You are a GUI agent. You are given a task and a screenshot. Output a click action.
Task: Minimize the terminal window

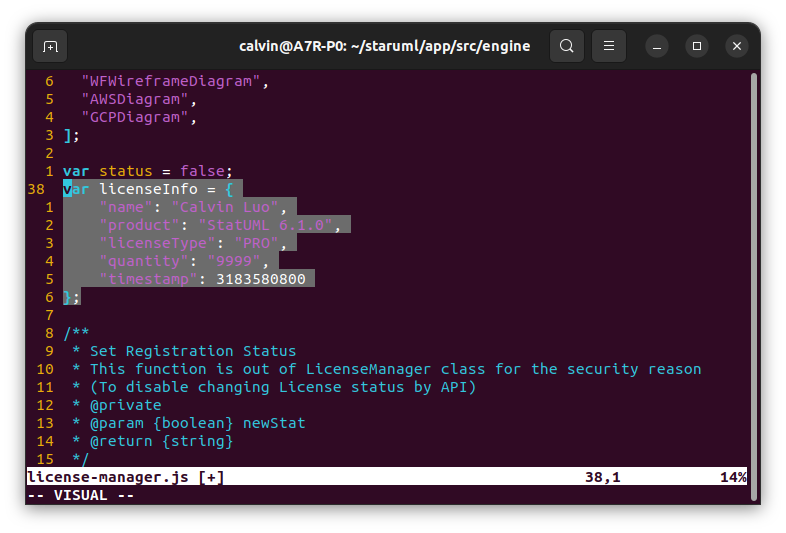tap(657, 47)
